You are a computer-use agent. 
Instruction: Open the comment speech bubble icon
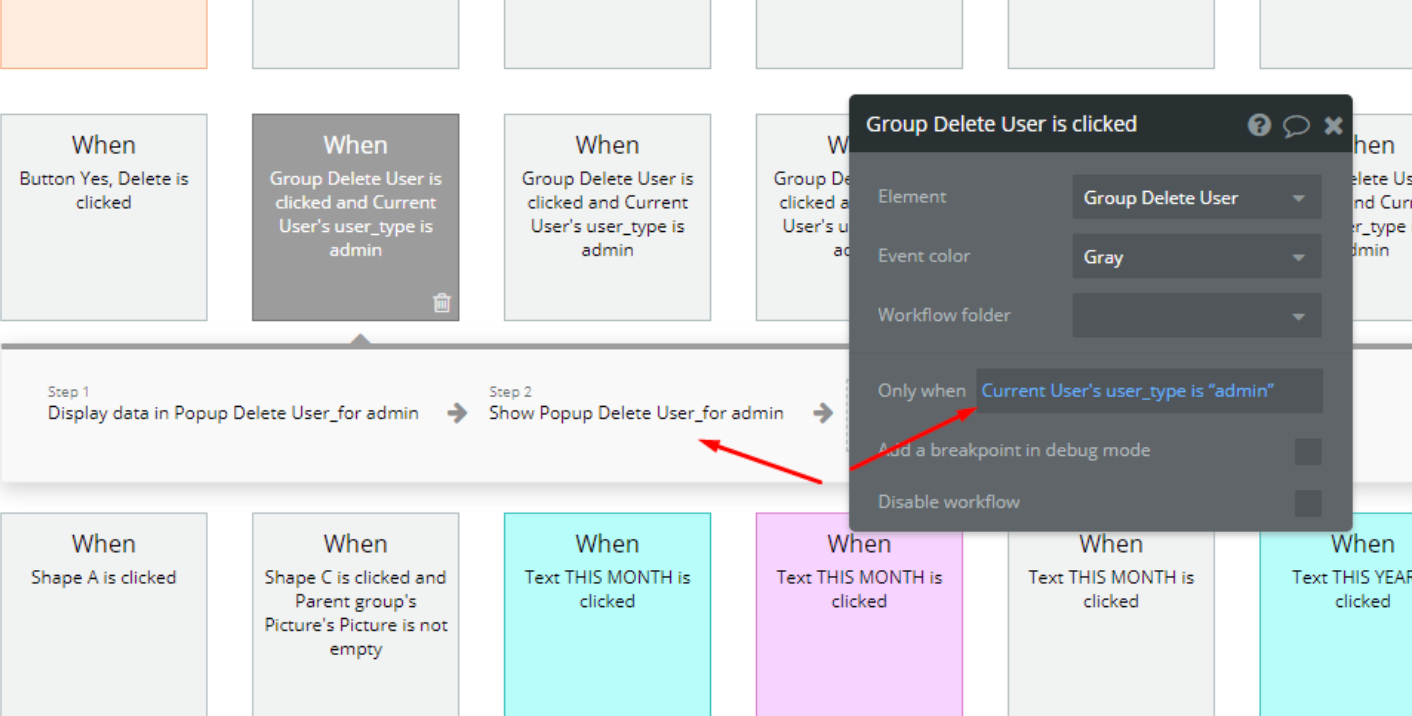click(x=1296, y=125)
